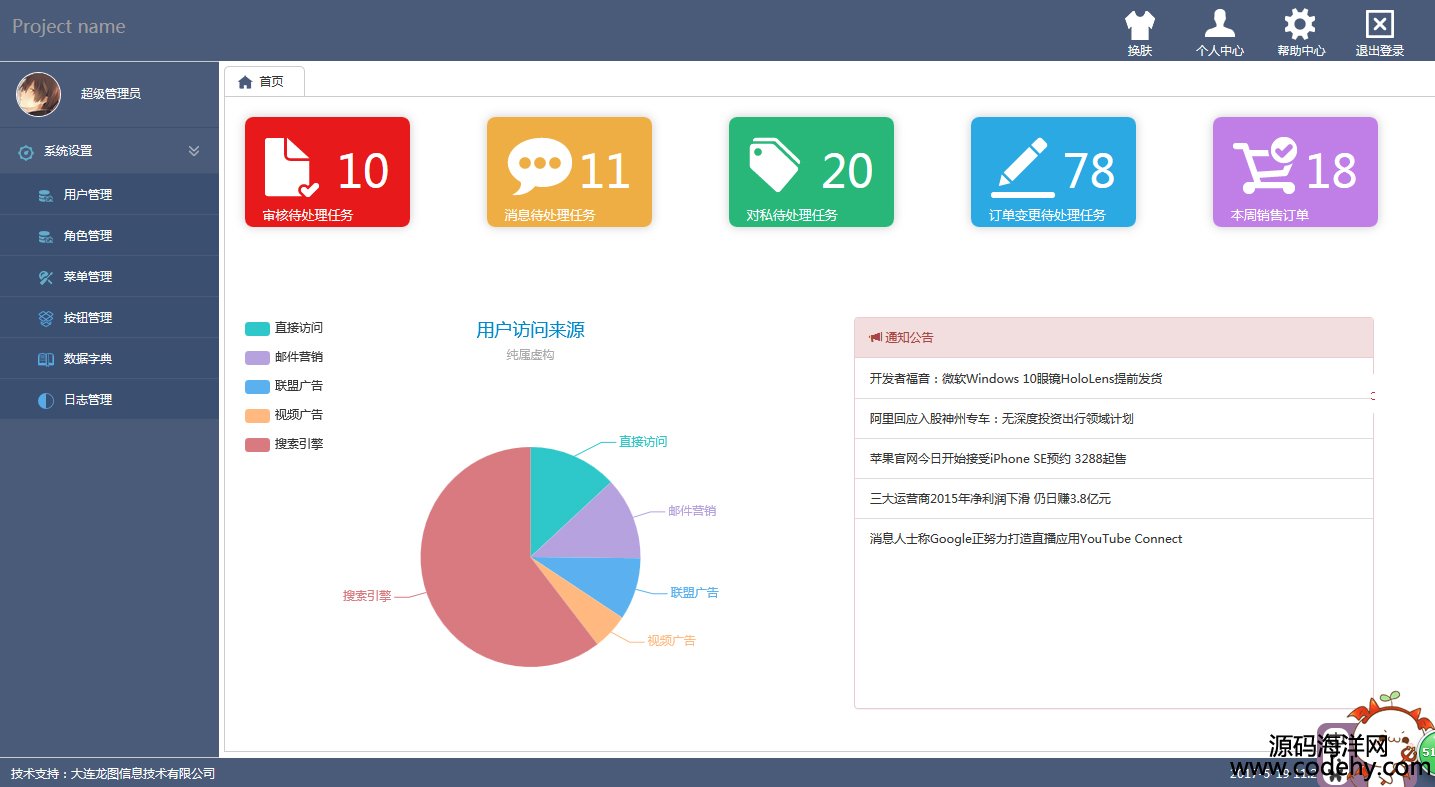
Task: Click the 菜单管理 tools icon
Action: (45, 277)
